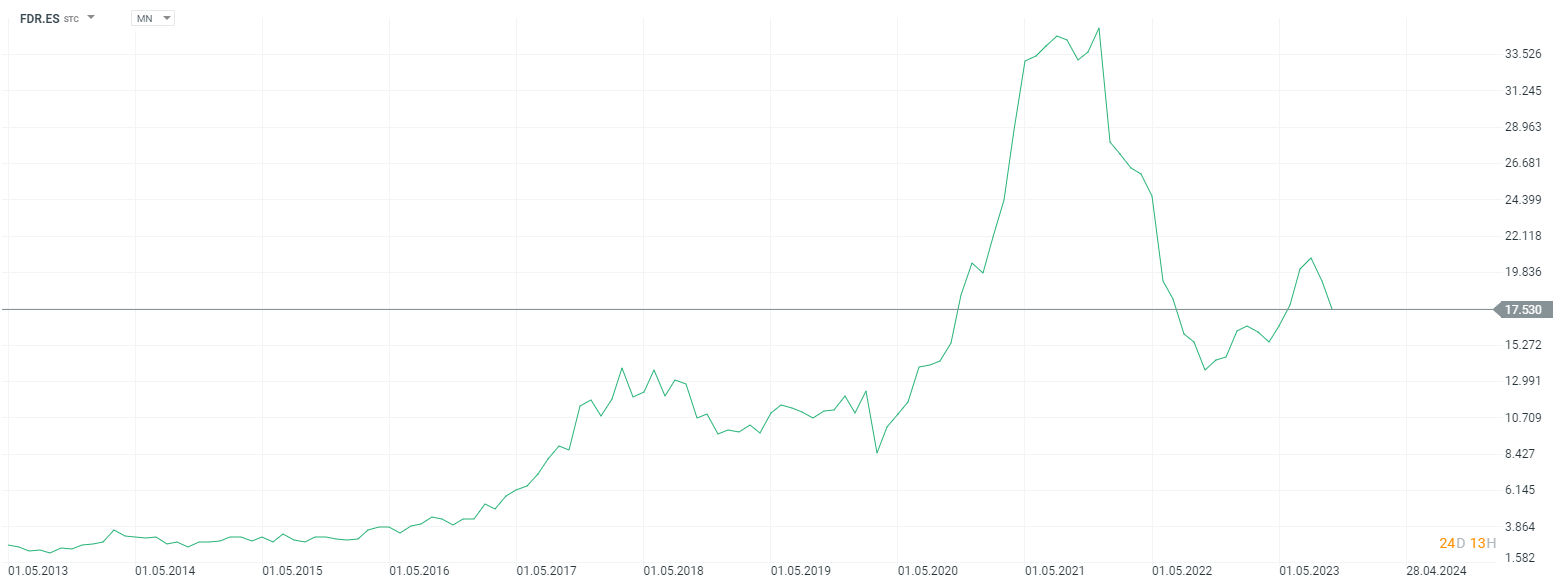This screenshot has width=1565, height=588.
Task: Select the 26.681 price level label
Action: coord(1523,163)
